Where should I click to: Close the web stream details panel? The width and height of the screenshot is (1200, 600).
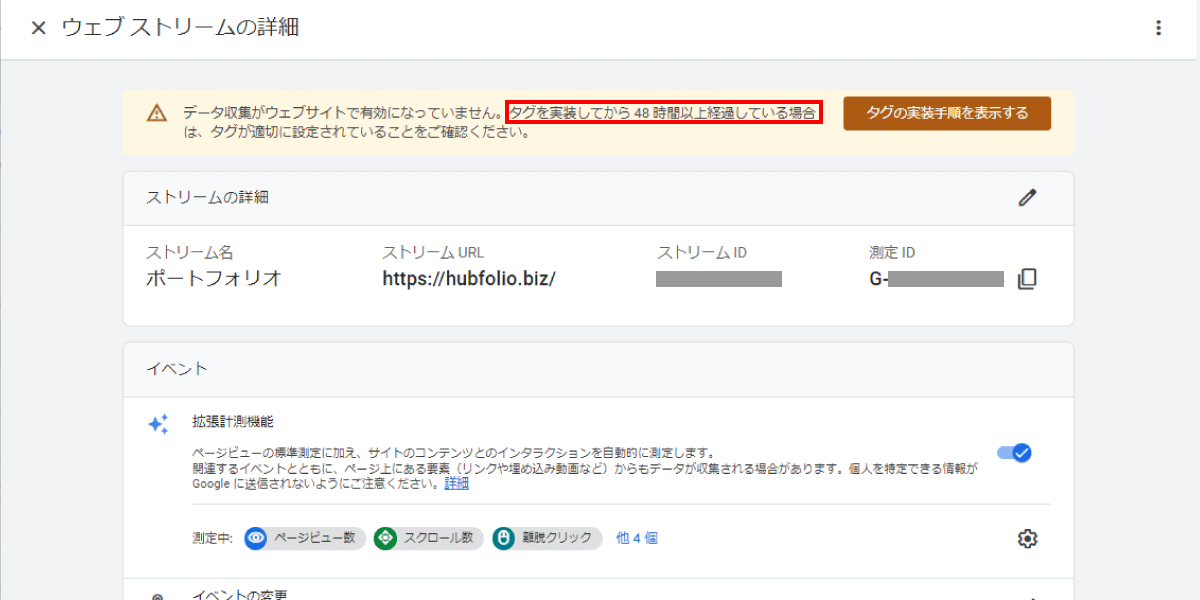coord(38,28)
